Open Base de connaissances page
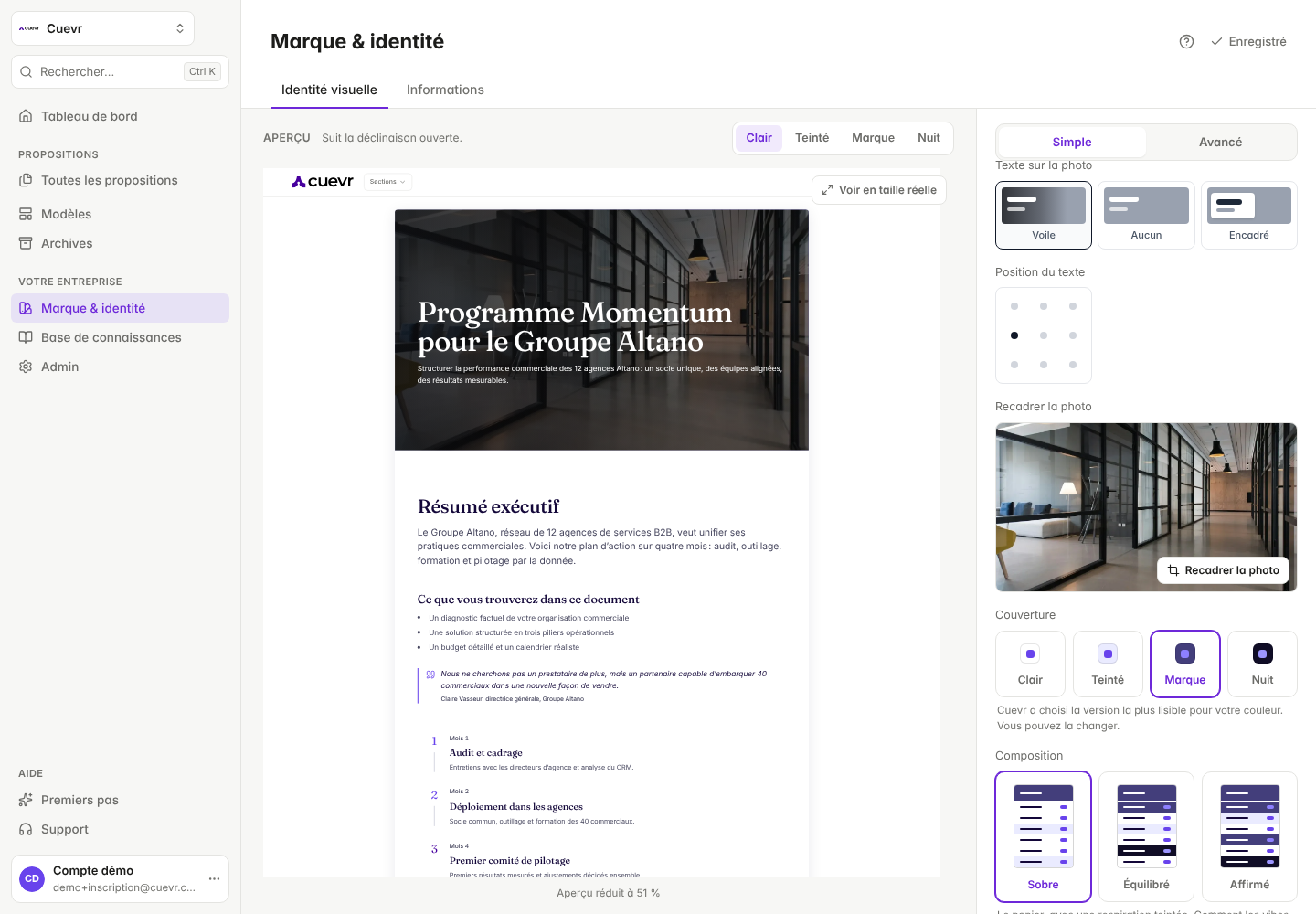The width and height of the screenshot is (1316, 914). tap(120, 337)
